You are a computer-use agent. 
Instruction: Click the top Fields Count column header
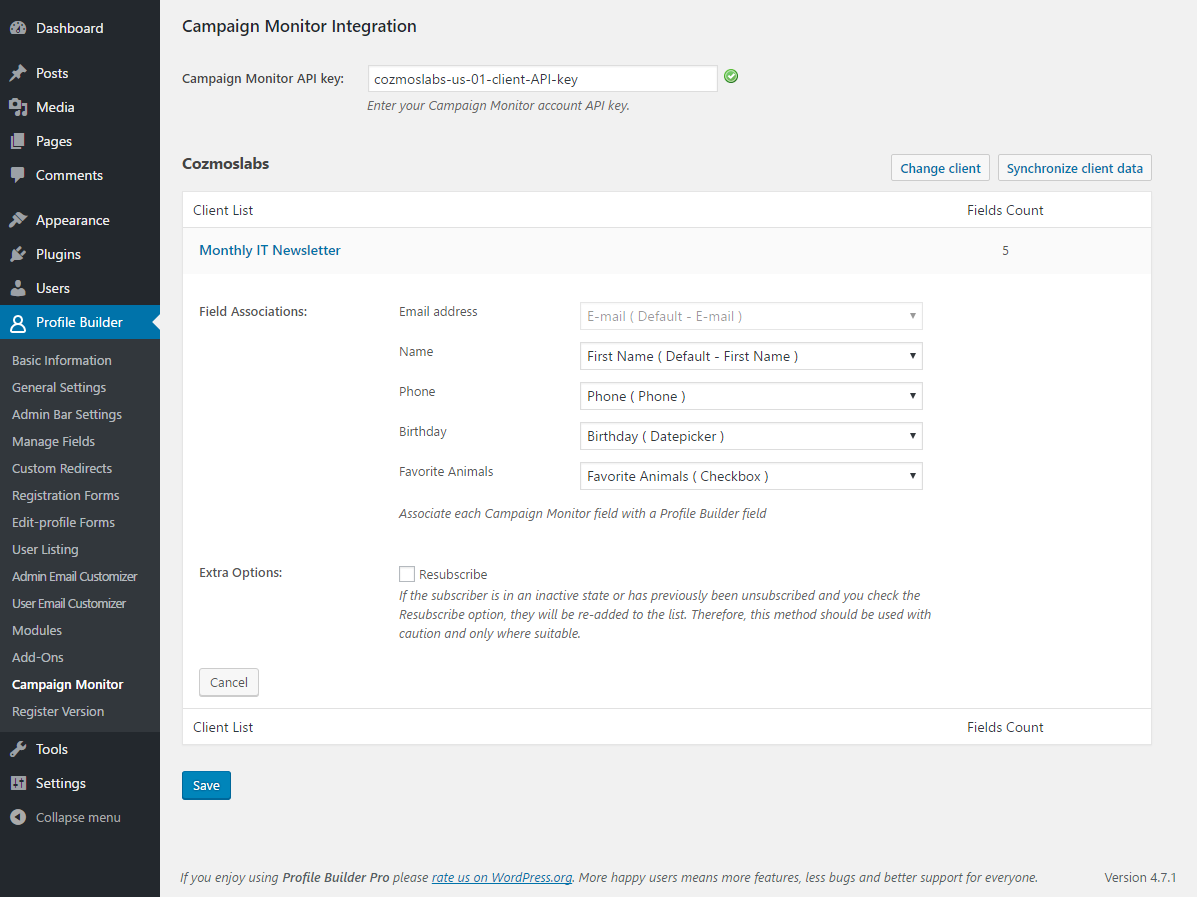(x=1005, y=210)
